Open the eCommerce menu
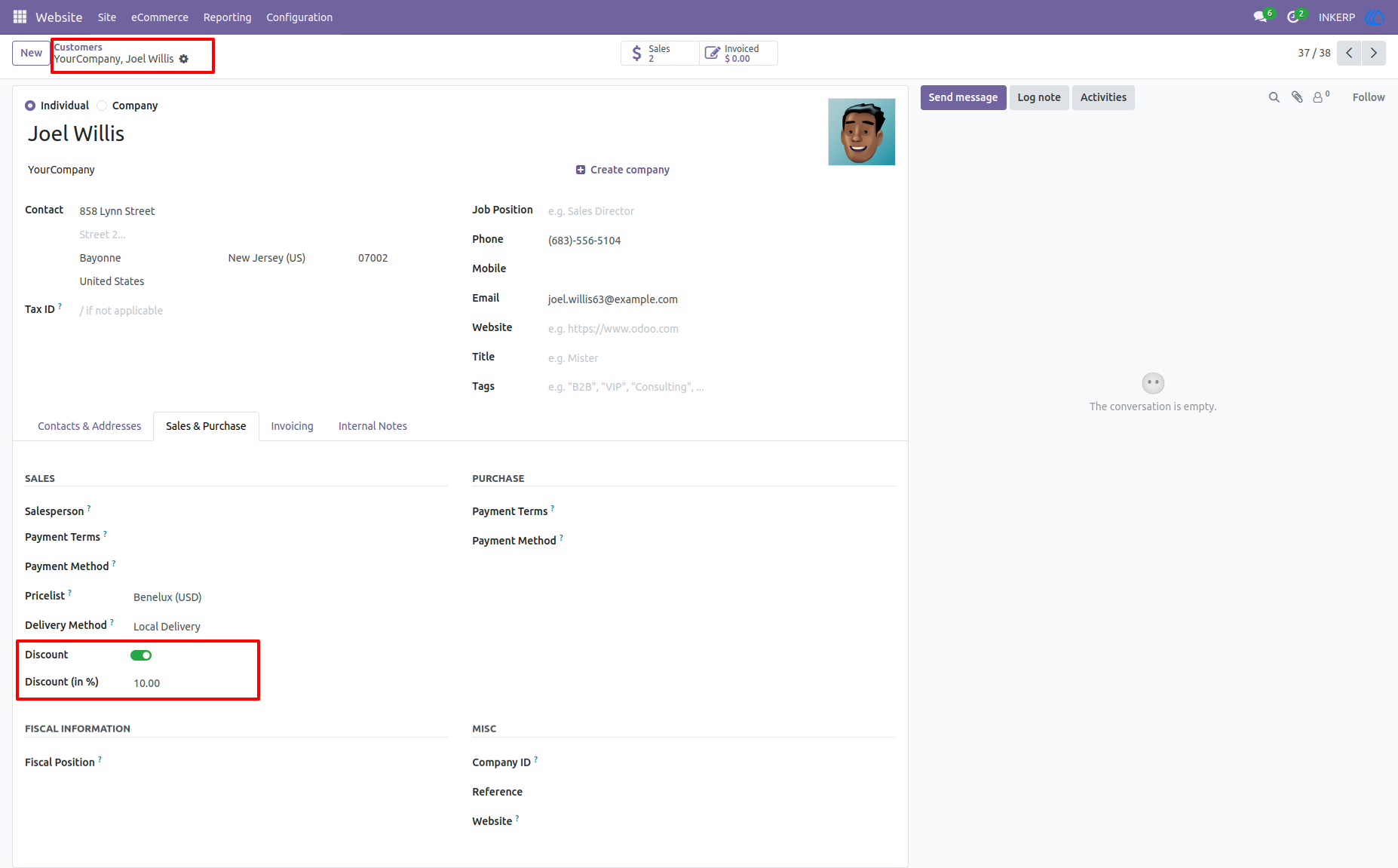 [160, 17]
